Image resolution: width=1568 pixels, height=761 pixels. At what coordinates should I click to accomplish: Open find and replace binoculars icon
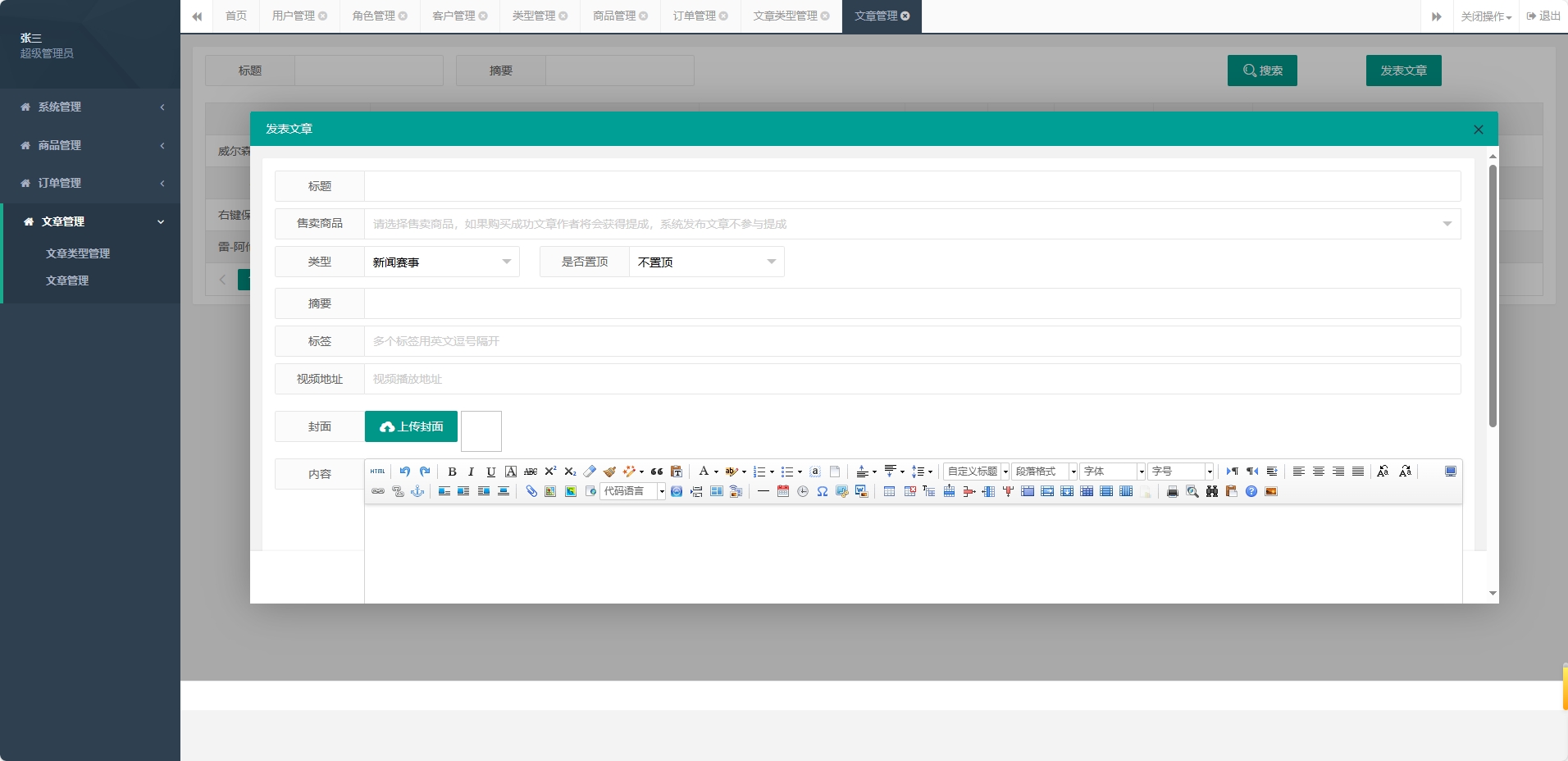tap(1212, 491)
